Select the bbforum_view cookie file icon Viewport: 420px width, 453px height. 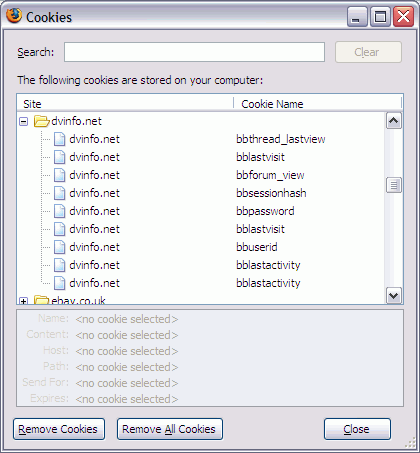coord(60,175)
